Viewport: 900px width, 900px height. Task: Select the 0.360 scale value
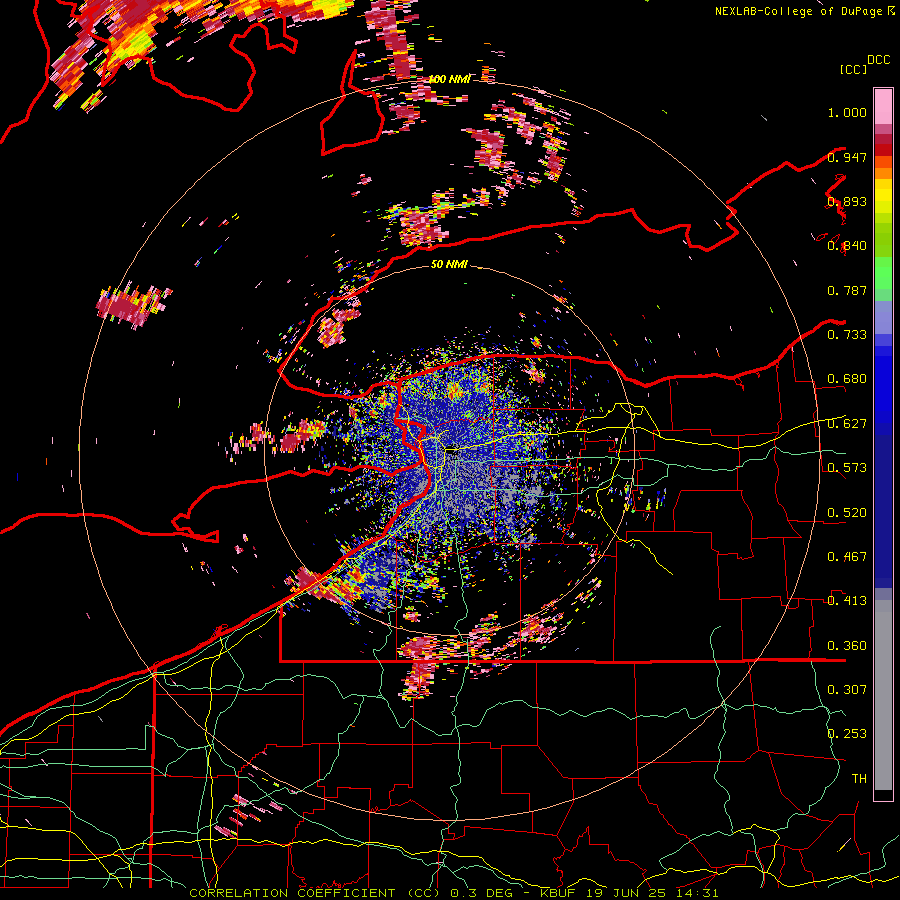(x=847, y=646)
